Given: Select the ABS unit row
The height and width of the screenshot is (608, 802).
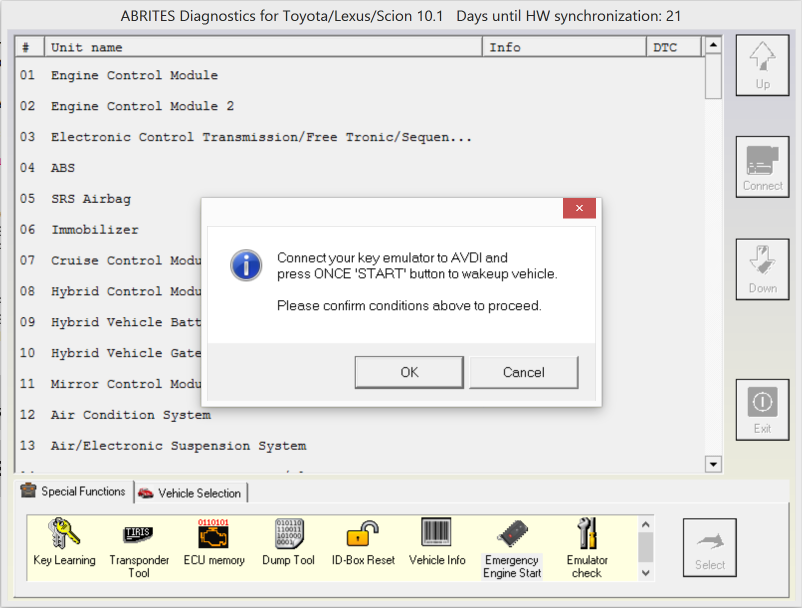Looking at the screenshot, I should click(360, 168).
